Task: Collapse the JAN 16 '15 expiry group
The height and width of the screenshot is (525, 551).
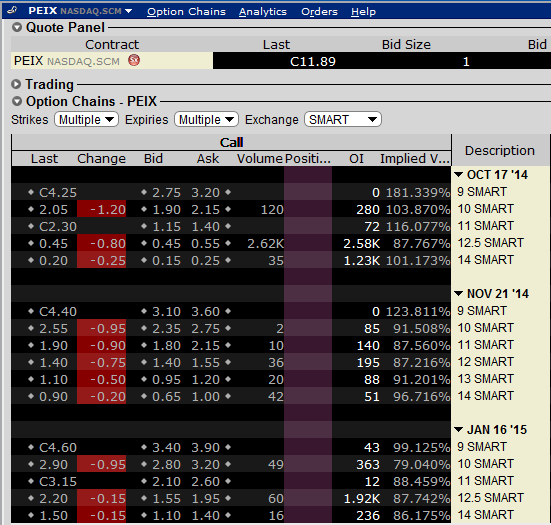Action: click(x=458, y=429)
